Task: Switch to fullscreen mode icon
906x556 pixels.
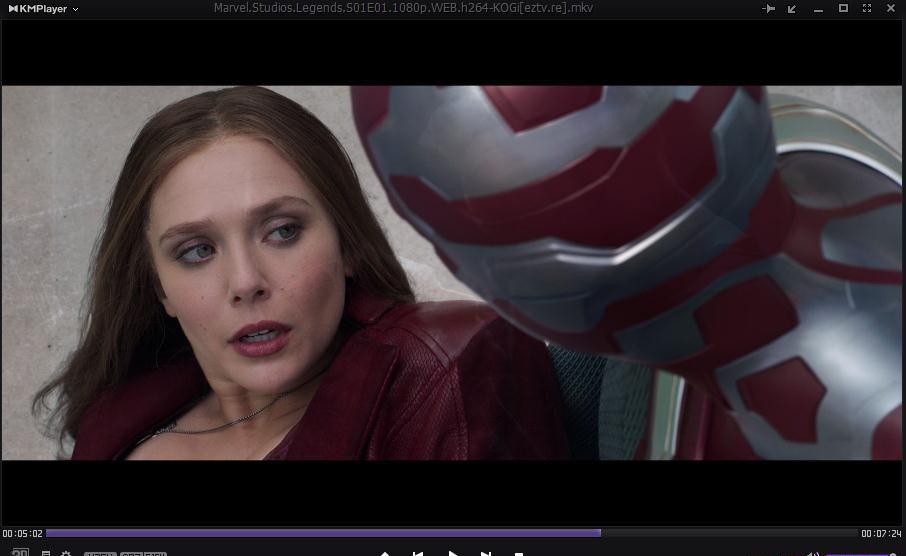Action: 867,8
